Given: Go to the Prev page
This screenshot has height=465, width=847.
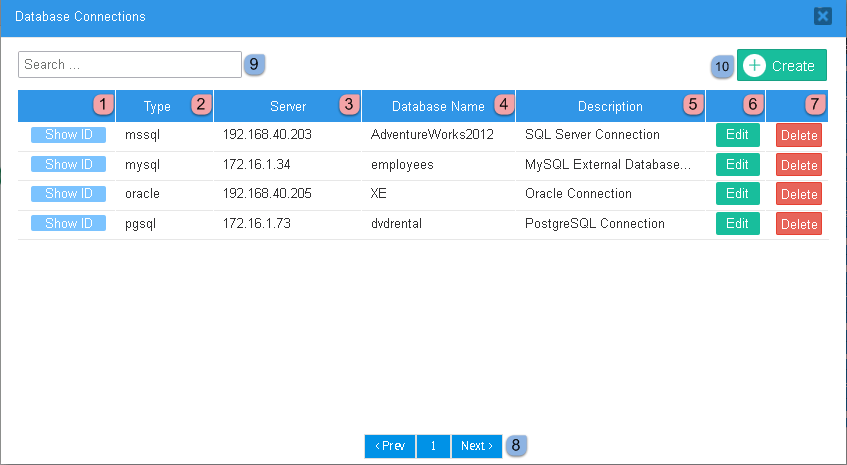Looking at the screenshot, I should tap(389, 446).
